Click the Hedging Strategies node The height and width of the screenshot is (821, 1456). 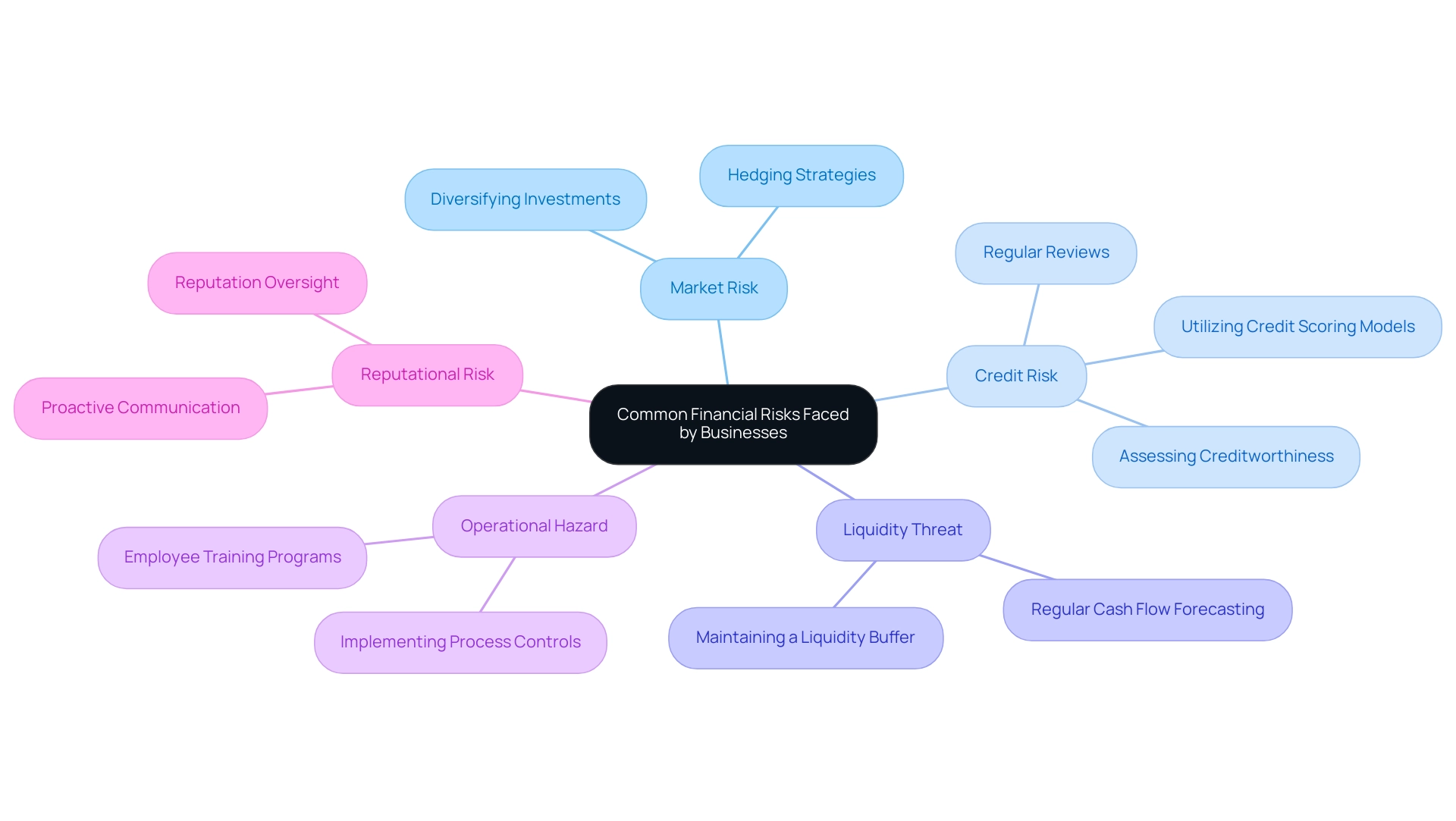pos(801,174)
